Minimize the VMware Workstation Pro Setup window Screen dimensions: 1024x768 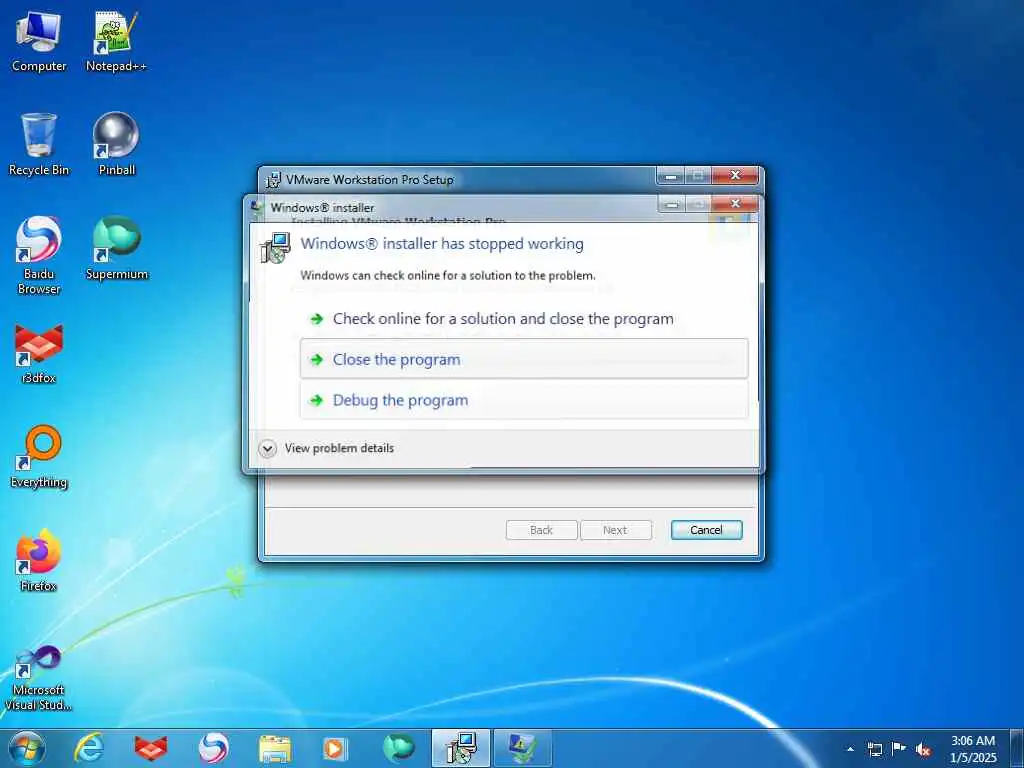click(670, 176)
